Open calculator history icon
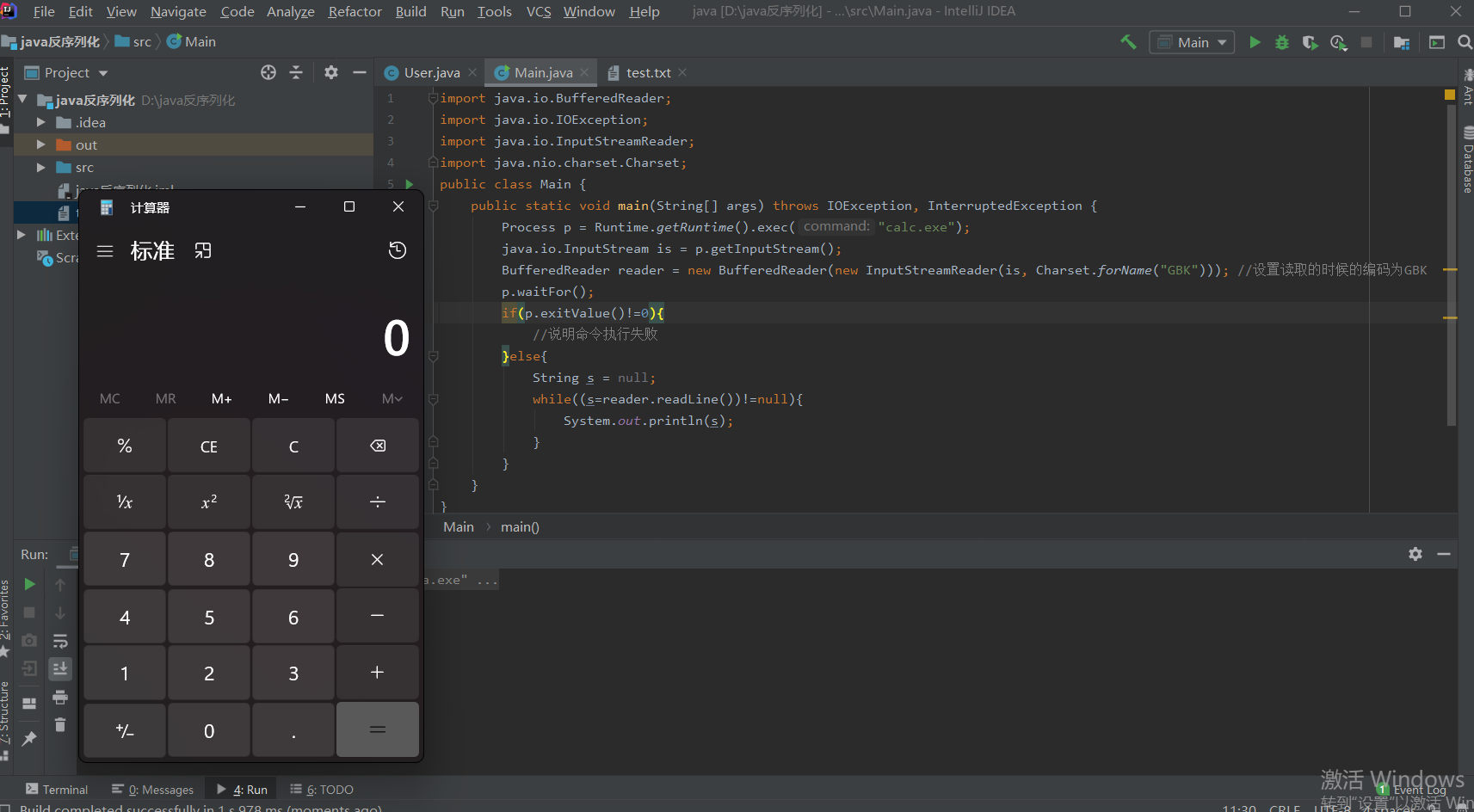 398,250
